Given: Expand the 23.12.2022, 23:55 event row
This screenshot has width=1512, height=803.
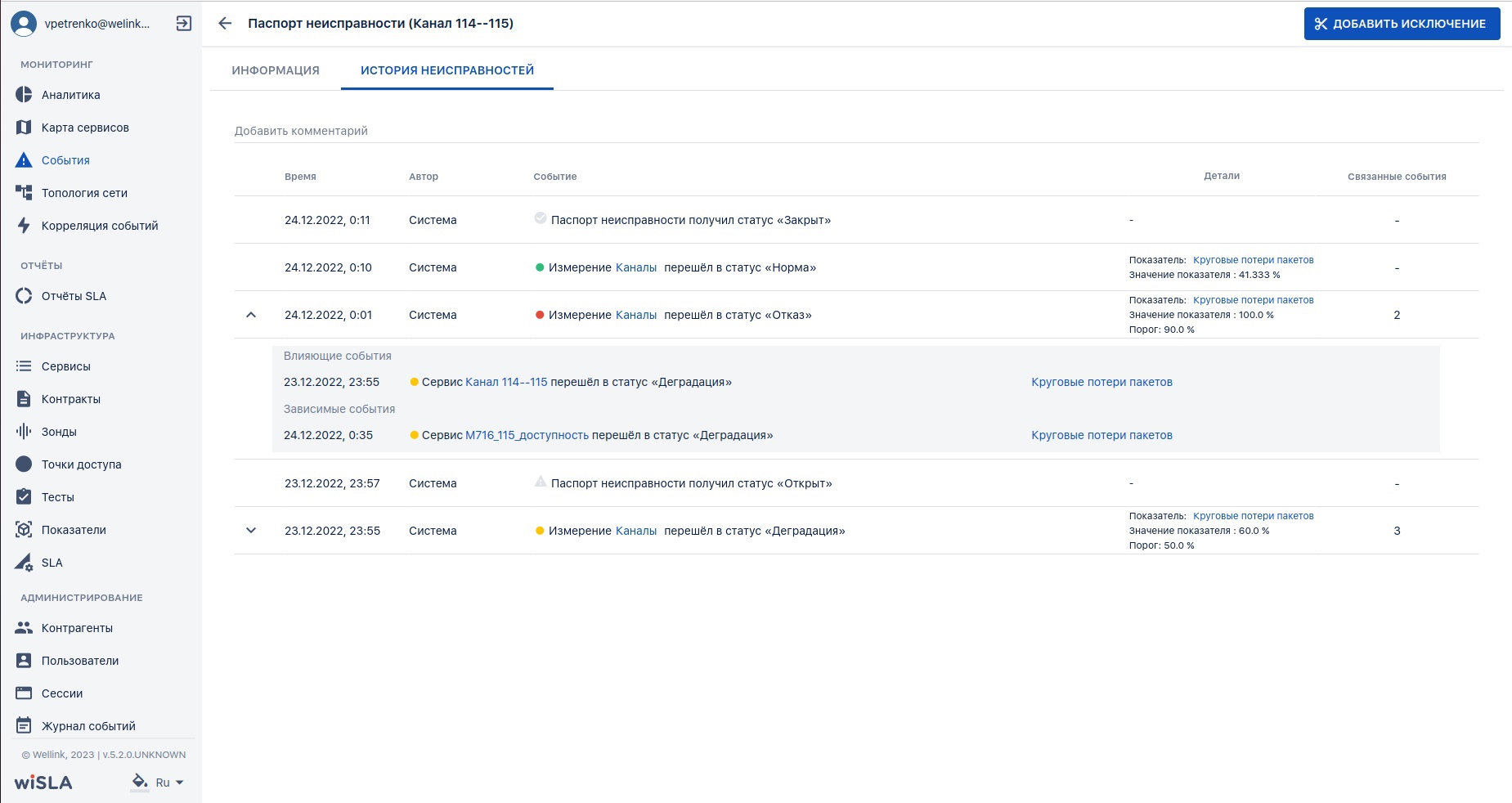Looking at the screenshot, I should [251, 531].
